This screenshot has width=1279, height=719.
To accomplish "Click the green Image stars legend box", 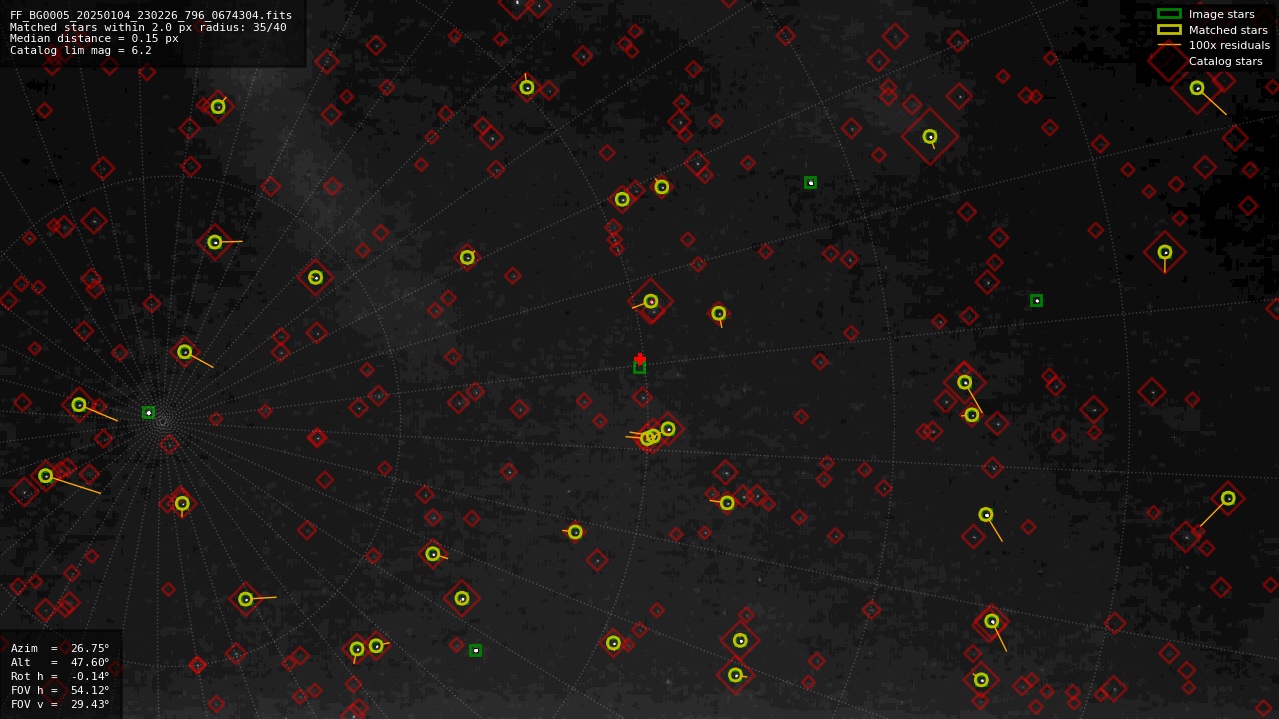I will tap(1169, 14).
